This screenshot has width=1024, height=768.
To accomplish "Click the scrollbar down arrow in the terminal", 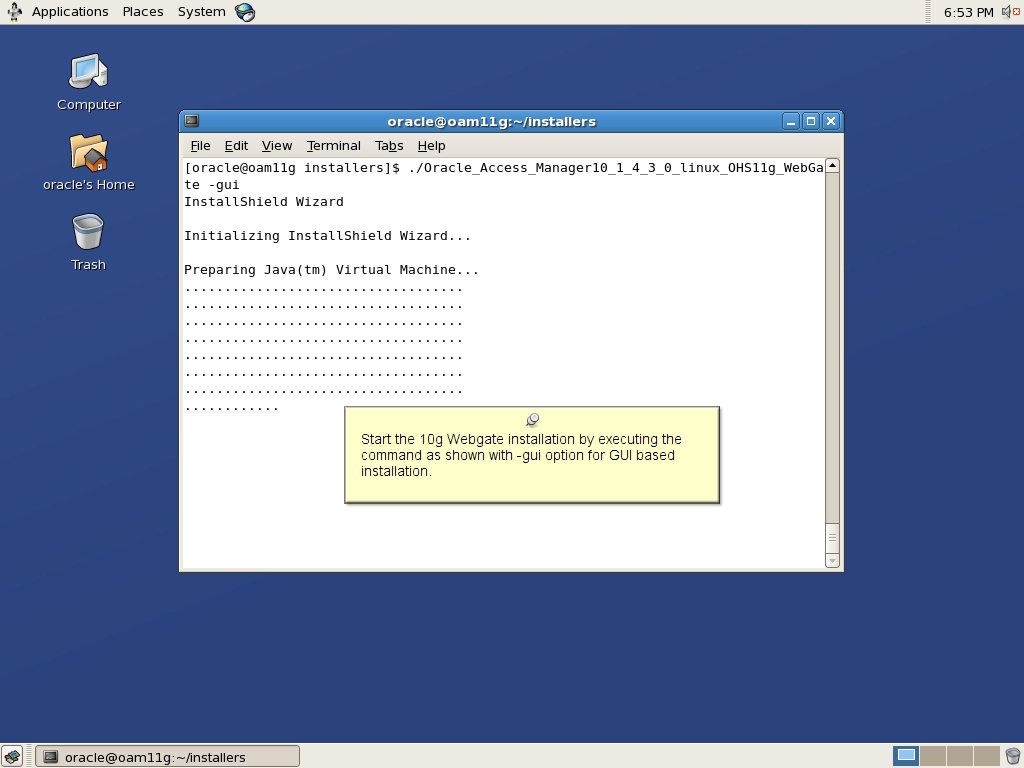I will (x=830, y=560).
